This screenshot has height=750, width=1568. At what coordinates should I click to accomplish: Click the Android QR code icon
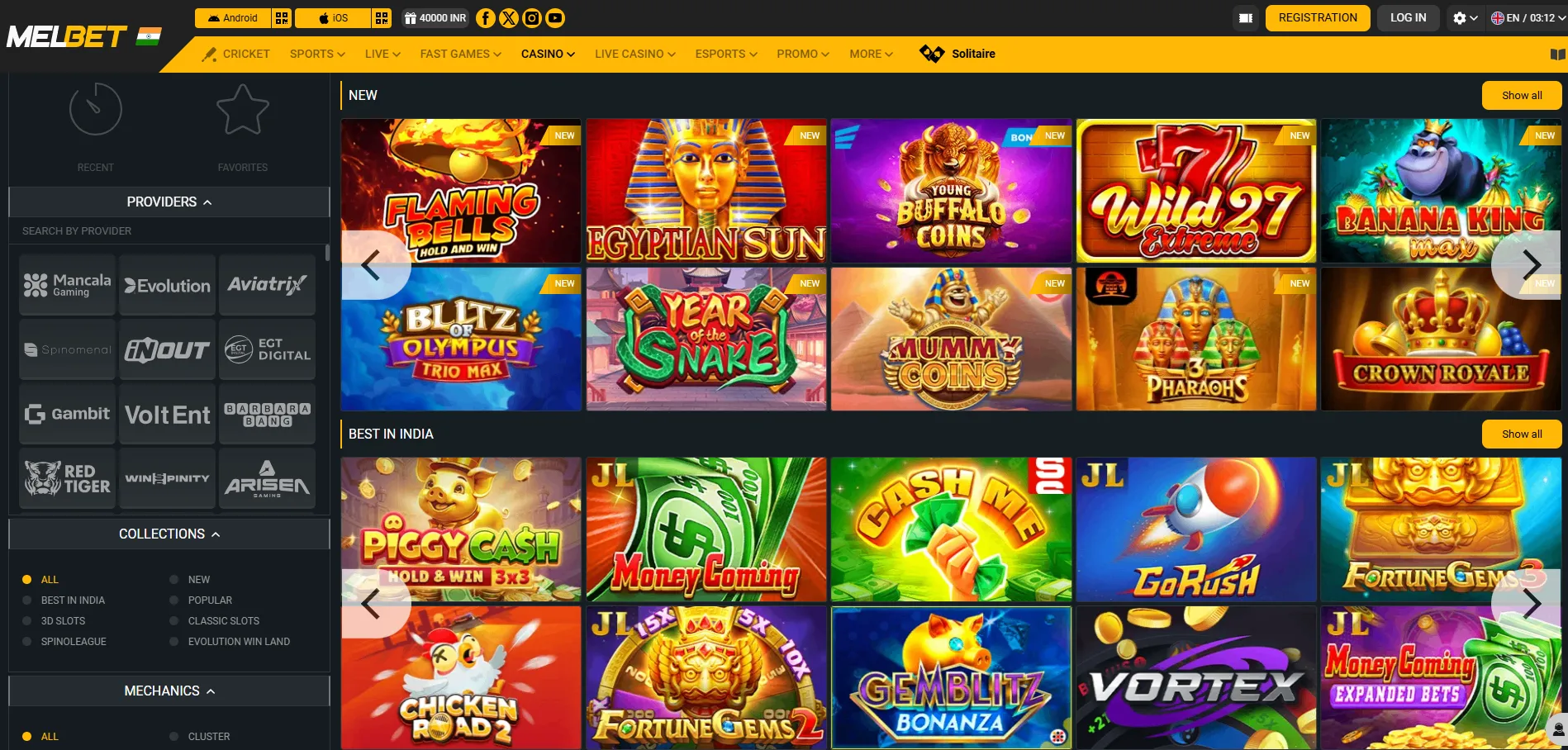pyautogui.click(x=282, y=18)
